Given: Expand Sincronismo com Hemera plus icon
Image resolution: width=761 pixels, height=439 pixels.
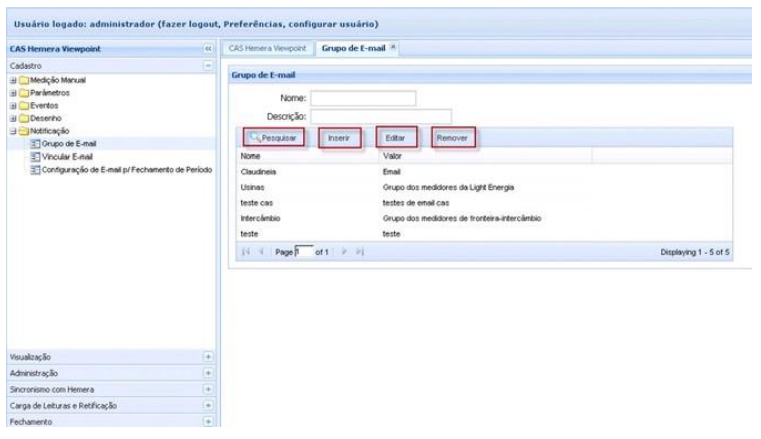Looking at the screenshot, I should [209, 389].
